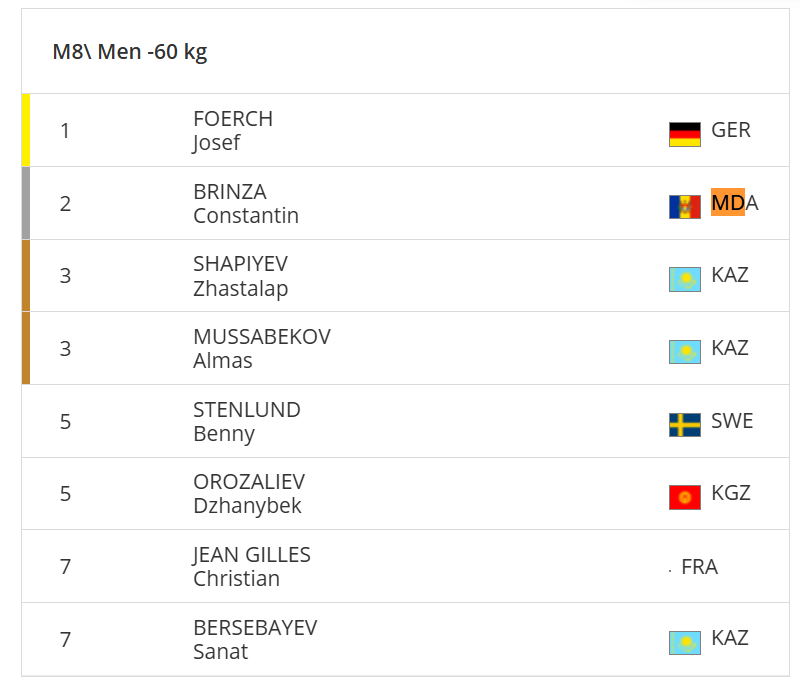Select STENLUND Benny's name
Image resolution: width=800 pixels, height=684 pixels.
246,421
